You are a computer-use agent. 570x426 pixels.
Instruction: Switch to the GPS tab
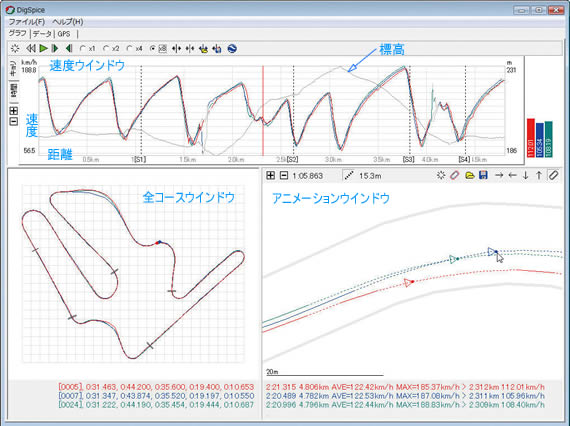[64, 34]
